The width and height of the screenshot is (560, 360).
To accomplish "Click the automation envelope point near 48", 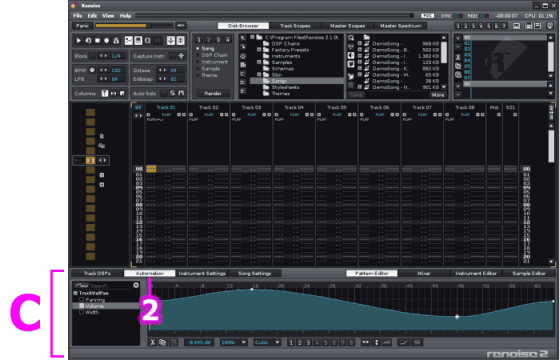I will click(457, 316).
